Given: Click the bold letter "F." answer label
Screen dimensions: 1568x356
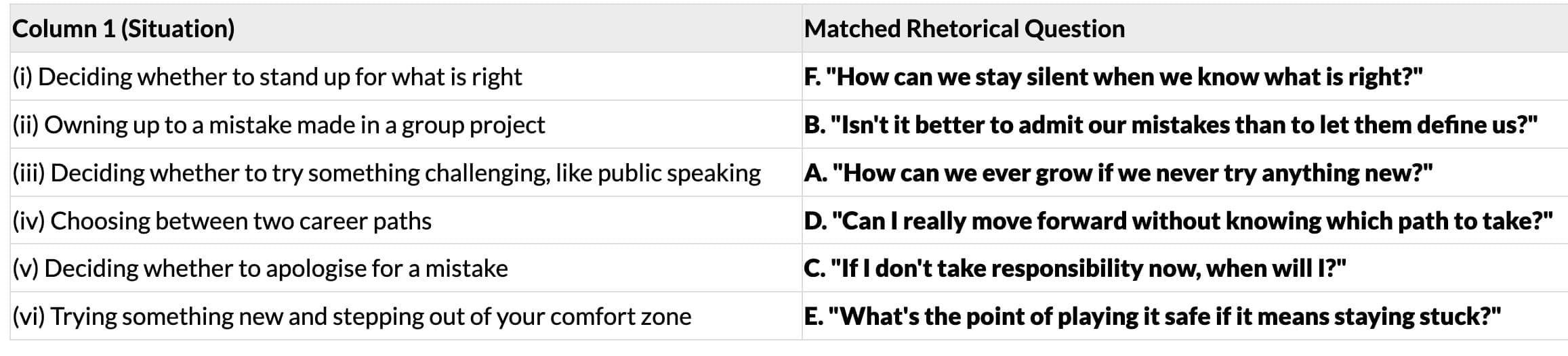Looking at the screenshot, I should (812, 77).
